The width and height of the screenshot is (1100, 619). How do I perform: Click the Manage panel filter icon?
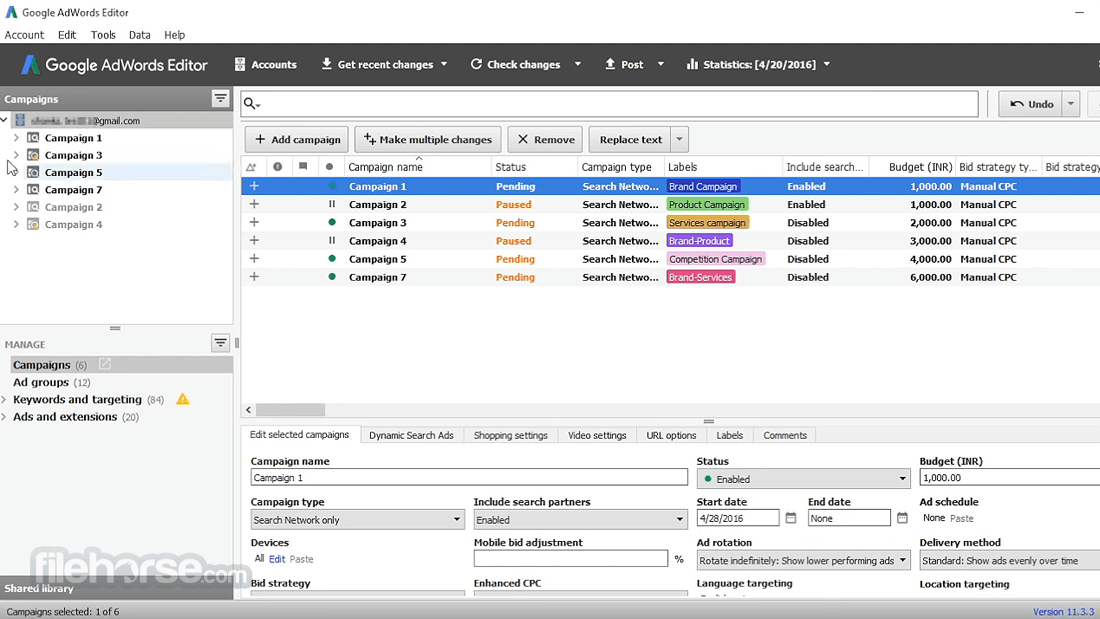click(220, 343)
